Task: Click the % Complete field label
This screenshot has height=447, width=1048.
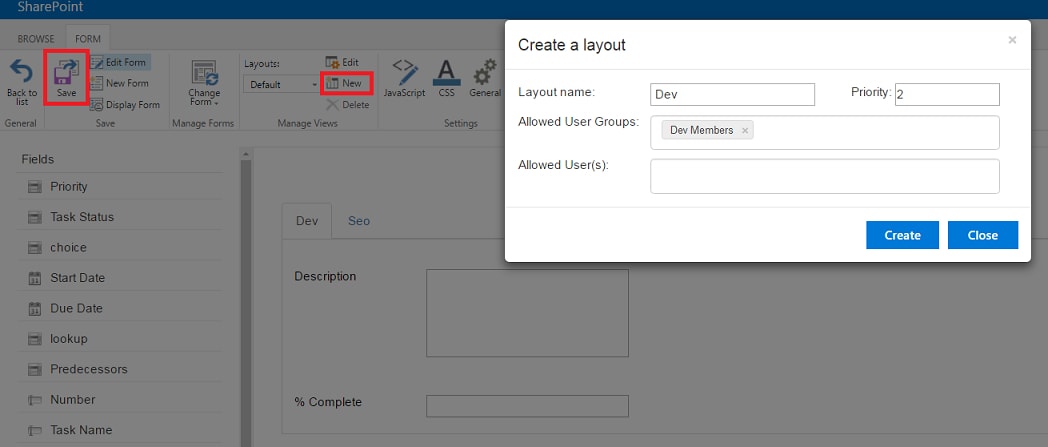Action: click(x=328, y=402)
